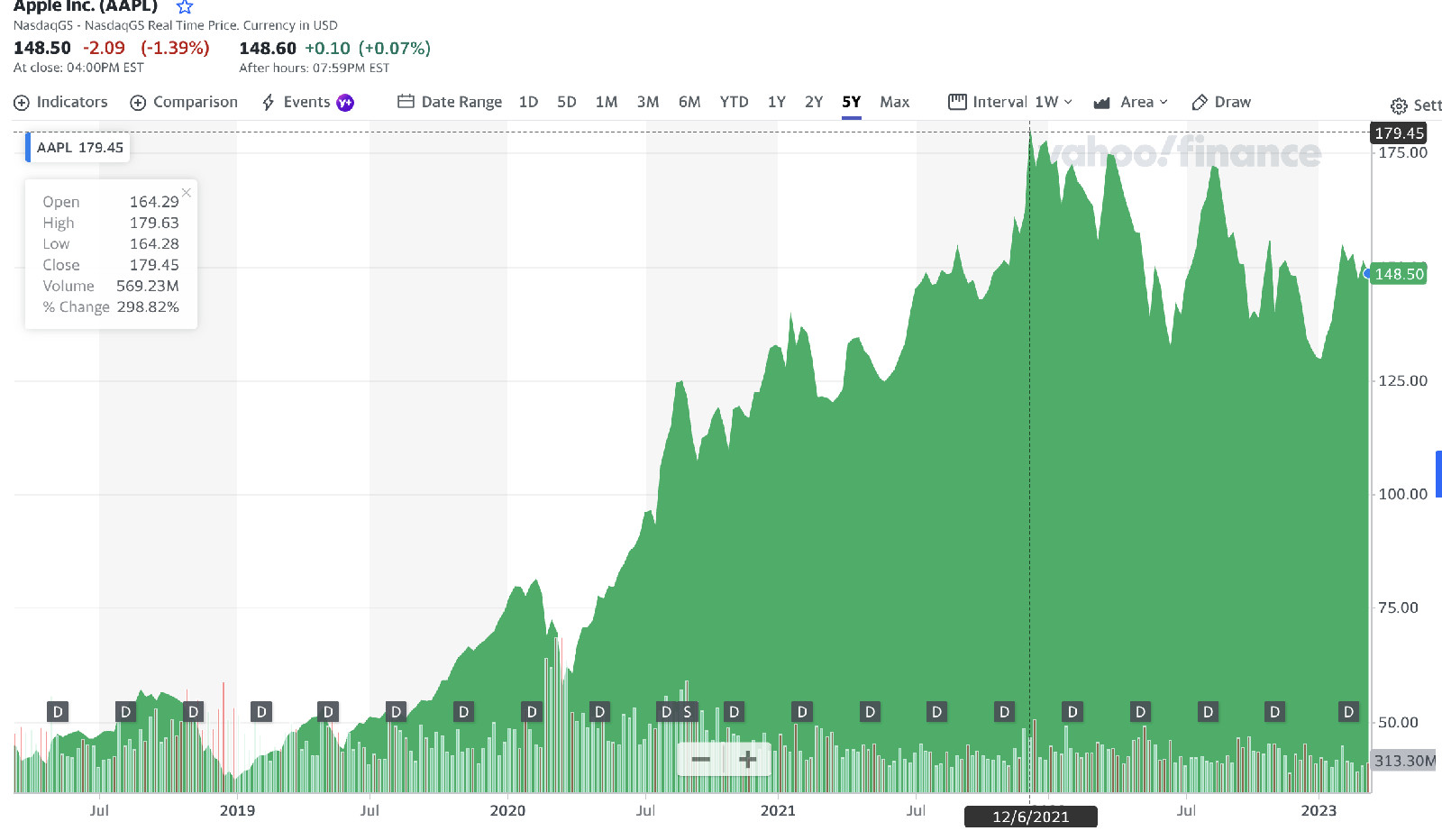This screenshot has height=840, width=1442.
Task: Click the 12/6/2021 crosshair date label
Action: click(x=1031, y=817)
